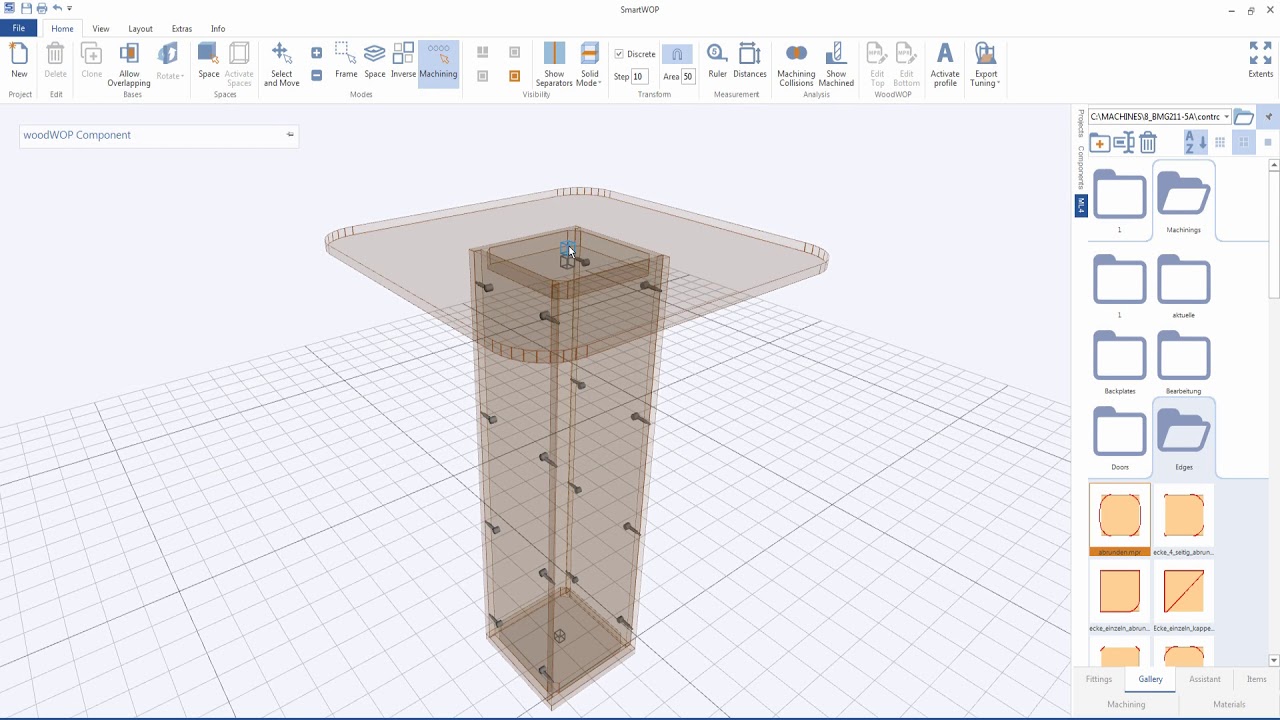Open the Distances measurement tool
Screen dimensions: 1280x720
750,60
